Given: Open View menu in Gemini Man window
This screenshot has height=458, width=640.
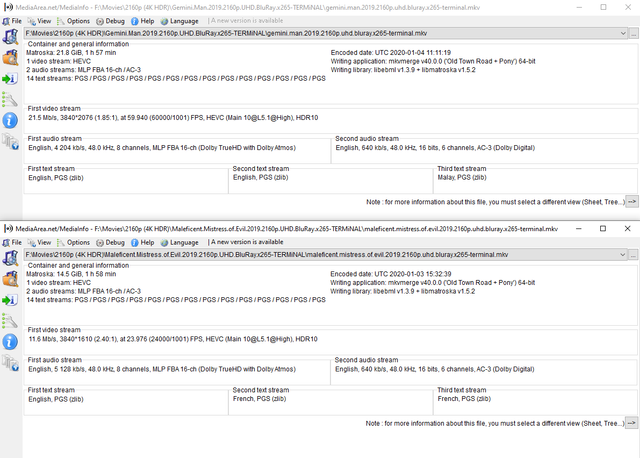Looking at the screenshot, I should (x=40, y=21).
